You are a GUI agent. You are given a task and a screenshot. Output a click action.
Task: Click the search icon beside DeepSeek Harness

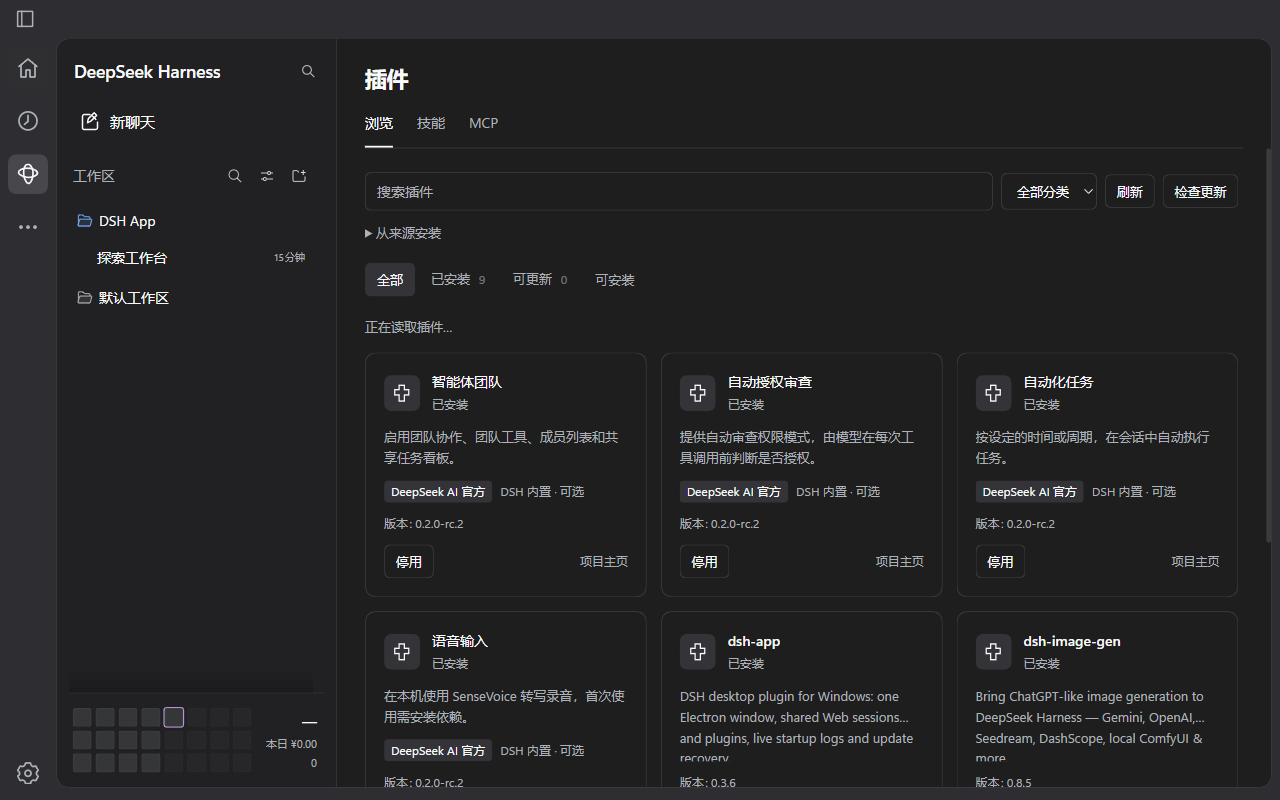(308, 72)
